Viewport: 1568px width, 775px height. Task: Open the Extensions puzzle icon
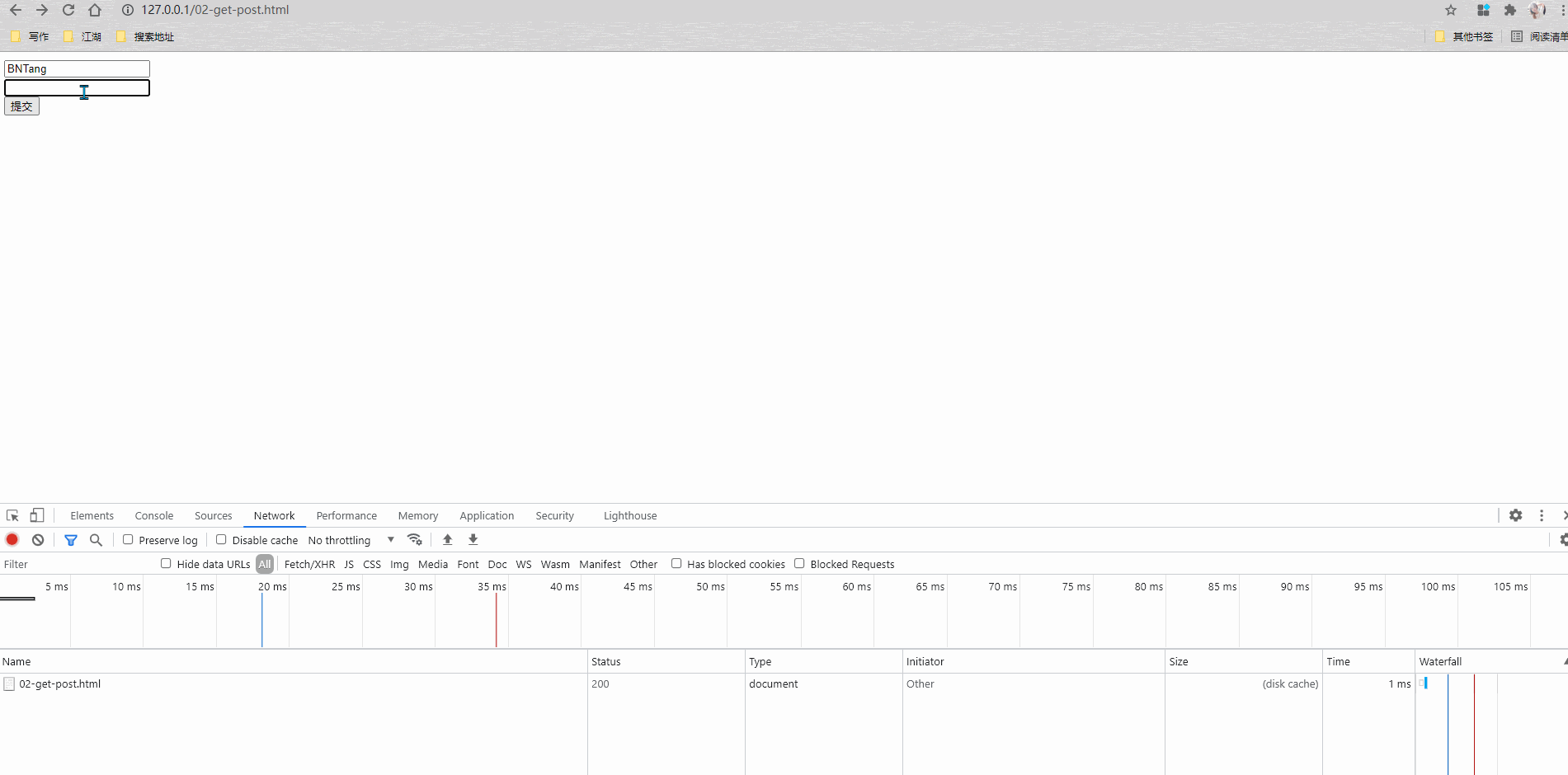coord(1509,10)
